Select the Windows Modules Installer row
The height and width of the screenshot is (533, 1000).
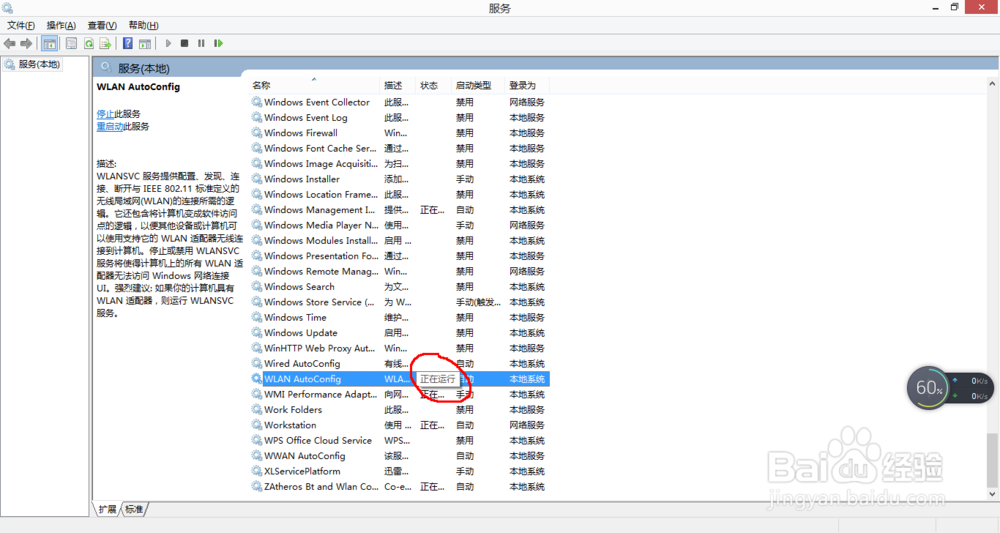coord(399,240)
